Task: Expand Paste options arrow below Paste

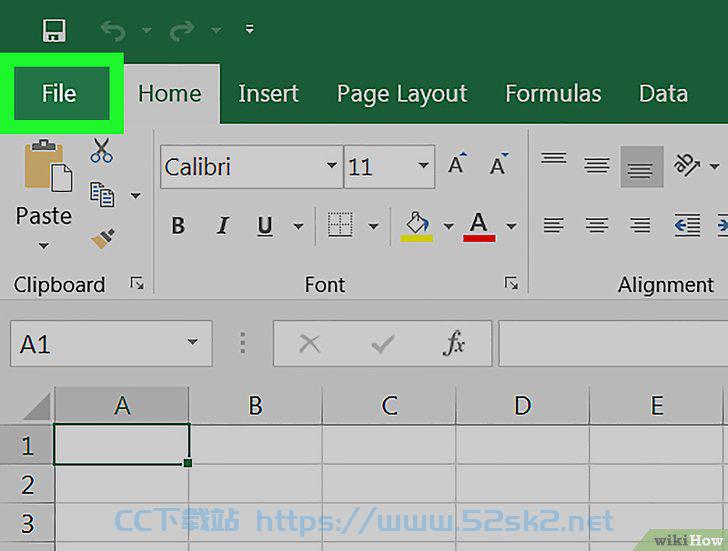Action: coord(44,246)
